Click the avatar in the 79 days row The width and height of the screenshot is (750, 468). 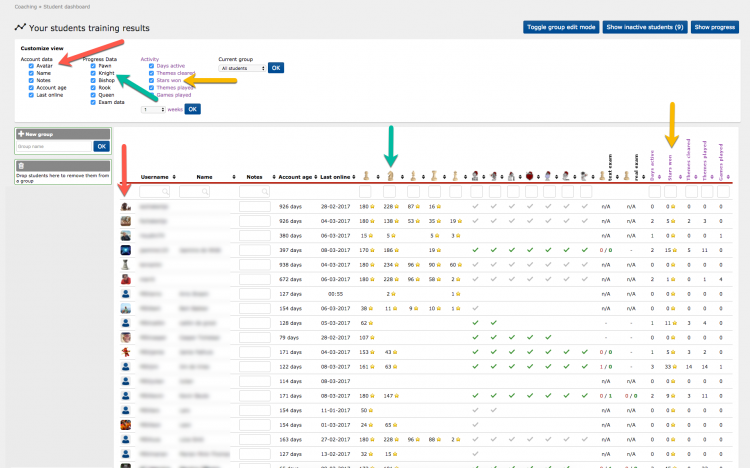pyautogui.click(x=125, y=337)
